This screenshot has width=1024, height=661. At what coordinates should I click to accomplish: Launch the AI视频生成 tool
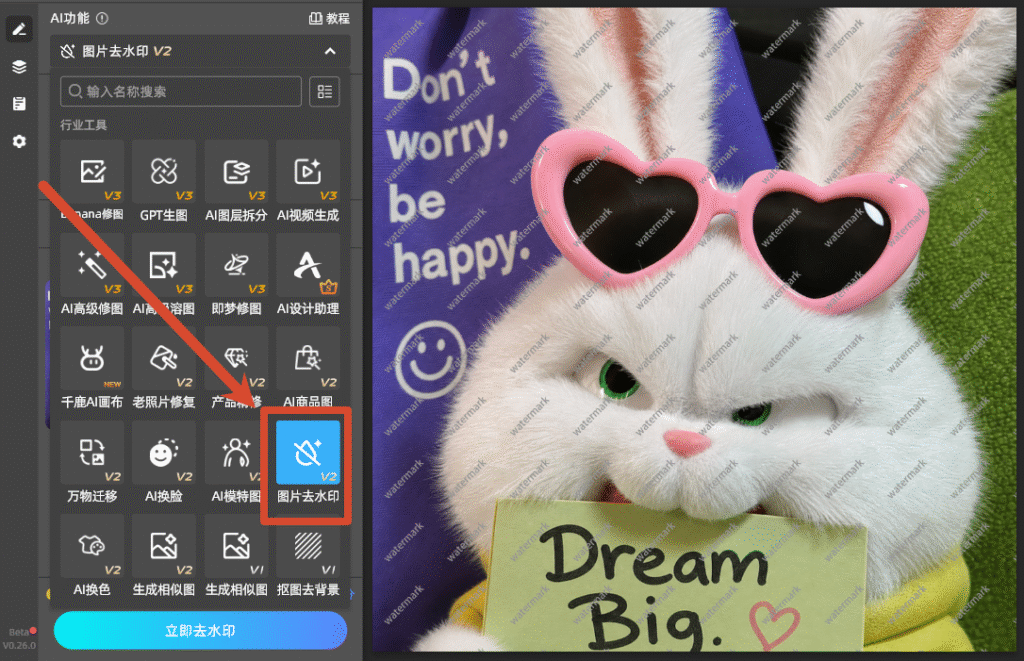[x=308, y=181]
